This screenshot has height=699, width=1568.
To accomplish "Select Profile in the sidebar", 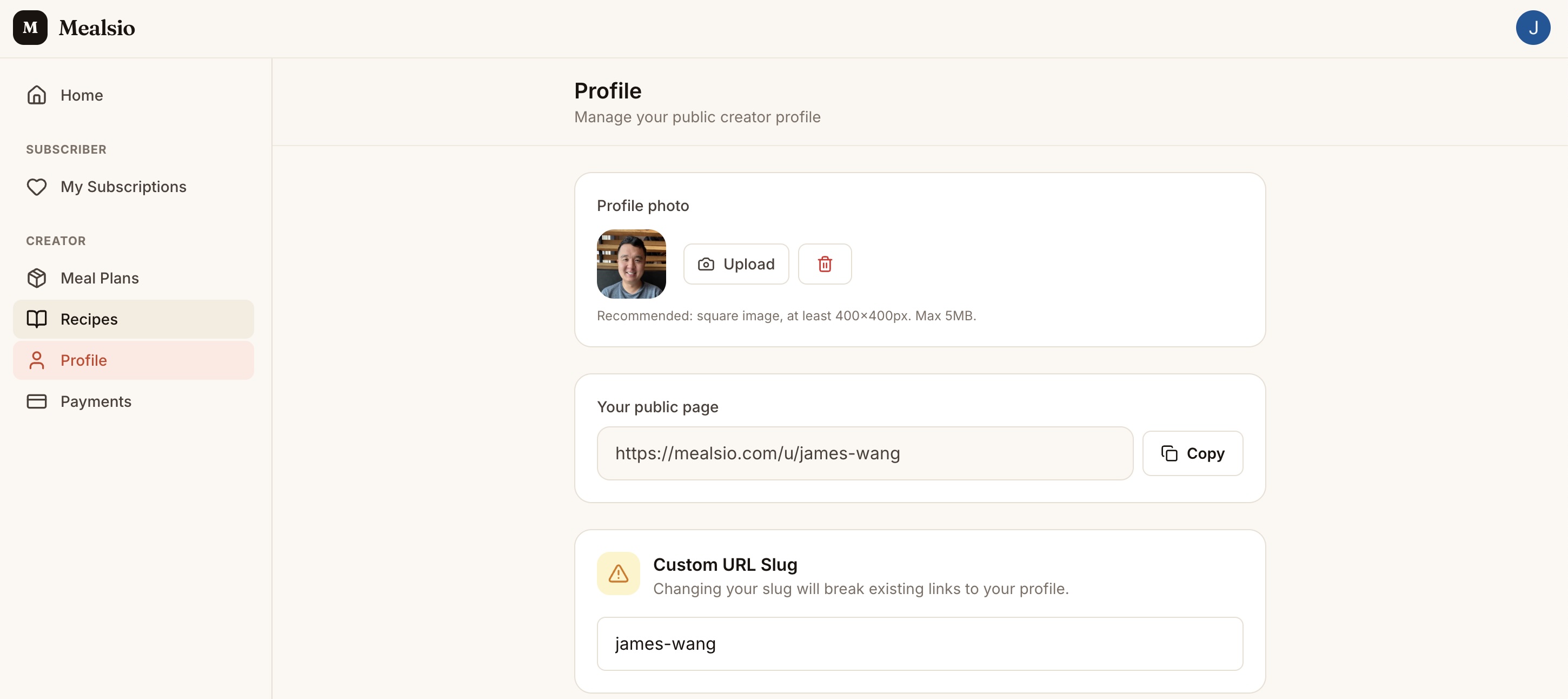I will [134, 360].
